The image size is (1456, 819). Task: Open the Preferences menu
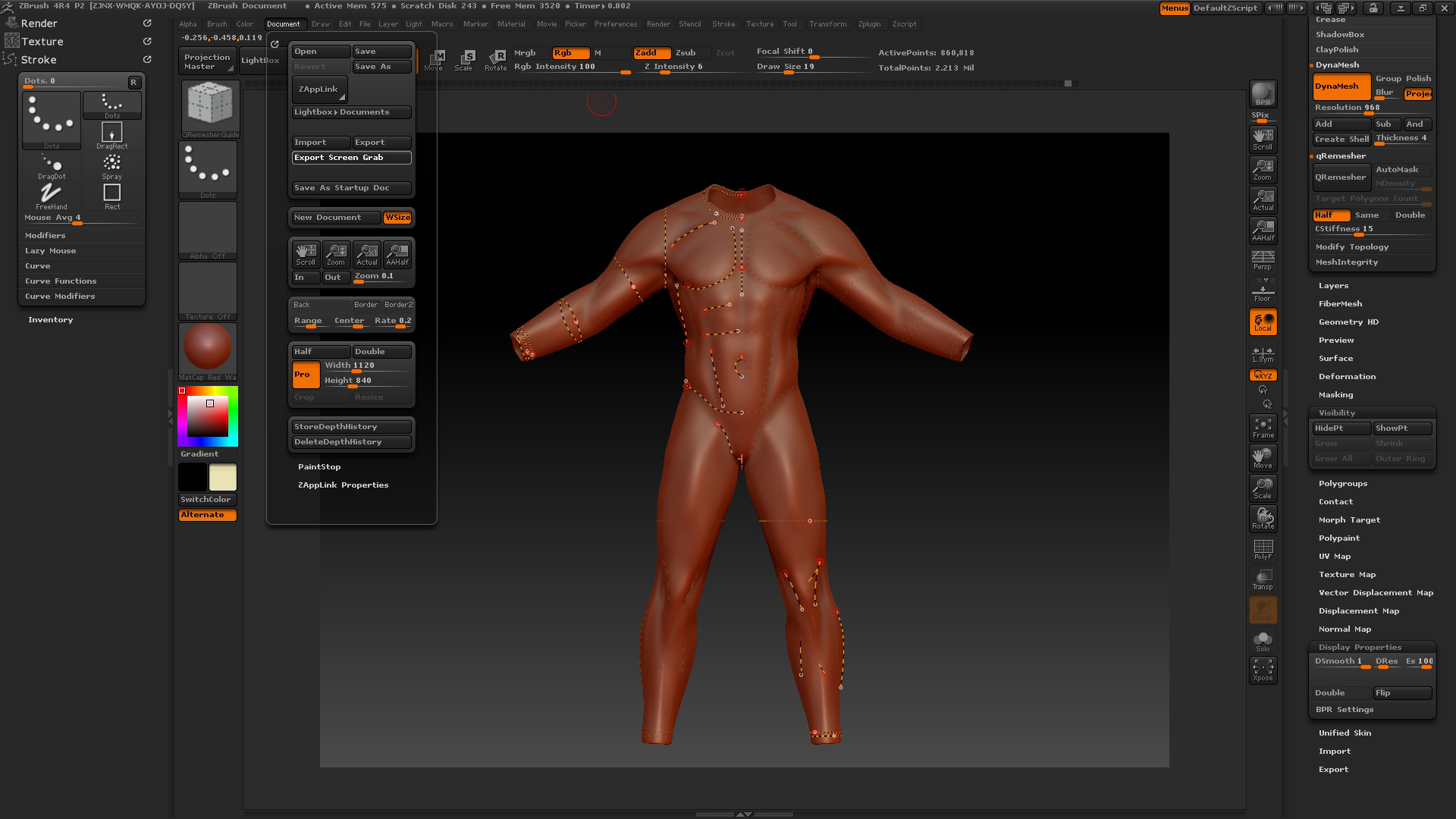[x=616, y=24]
